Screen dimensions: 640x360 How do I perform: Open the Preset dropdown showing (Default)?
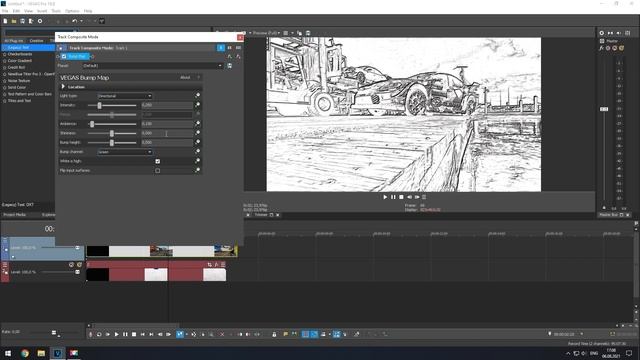152,65
